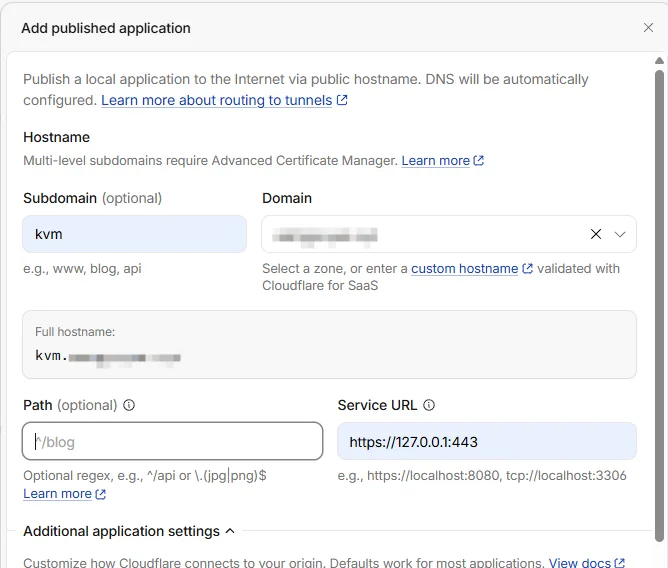Click external-link icon beside Path Learn more
Screen dimensions: 668x568
point(101,494)
